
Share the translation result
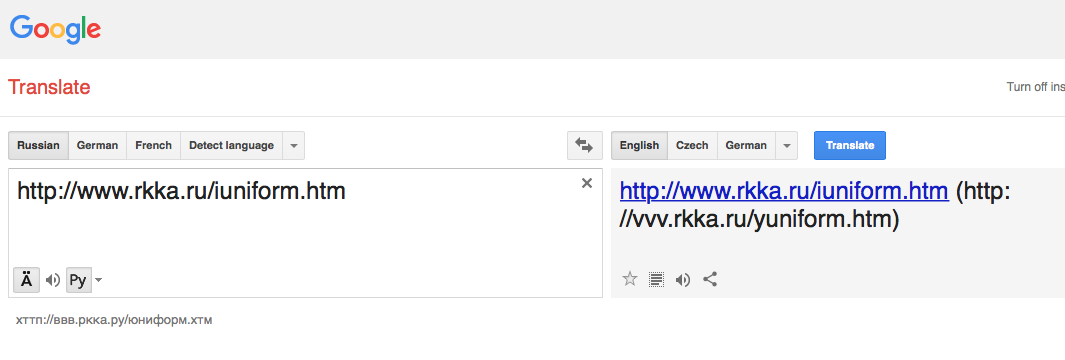tap(710, 279)
